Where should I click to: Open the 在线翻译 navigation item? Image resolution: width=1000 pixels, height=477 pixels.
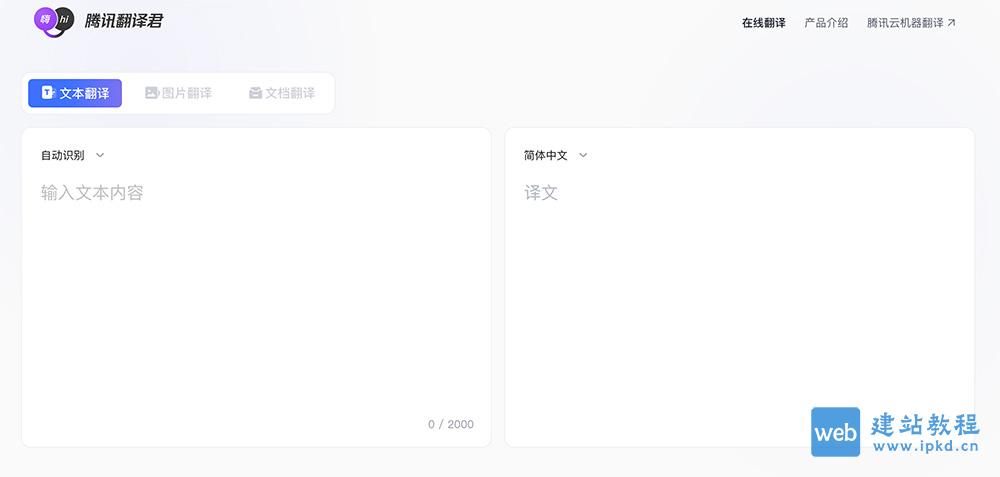coord(763,23)
